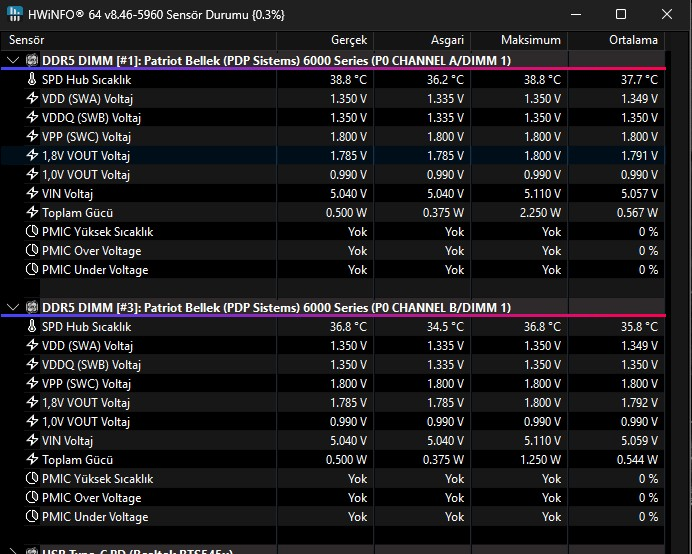This screenshot has width=692, height=554.
Task: Click the Ortalama column header
Action: click(616, 40)
